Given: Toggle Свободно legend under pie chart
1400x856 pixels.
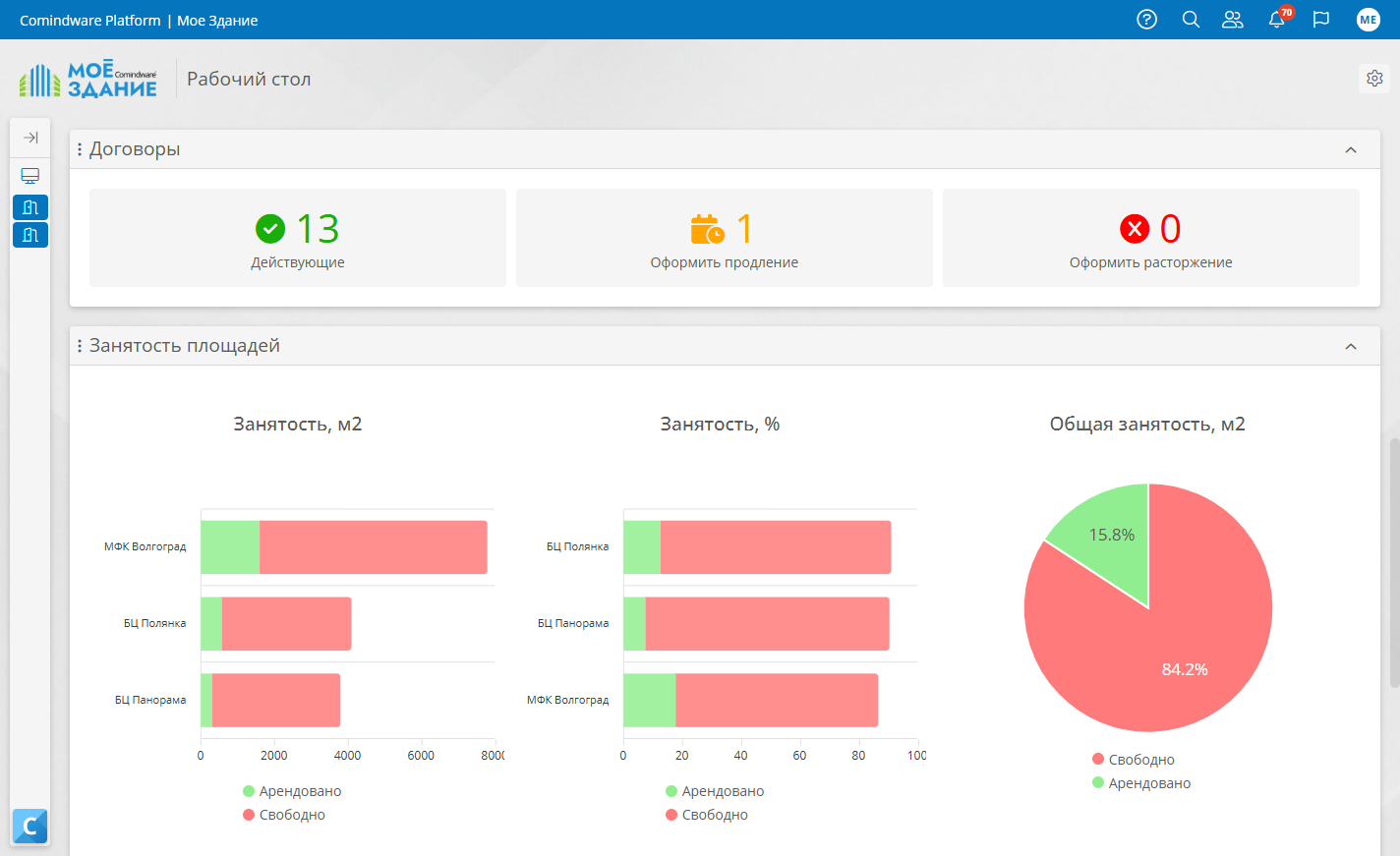Looking at the screenshot, I should point(1134,760).
